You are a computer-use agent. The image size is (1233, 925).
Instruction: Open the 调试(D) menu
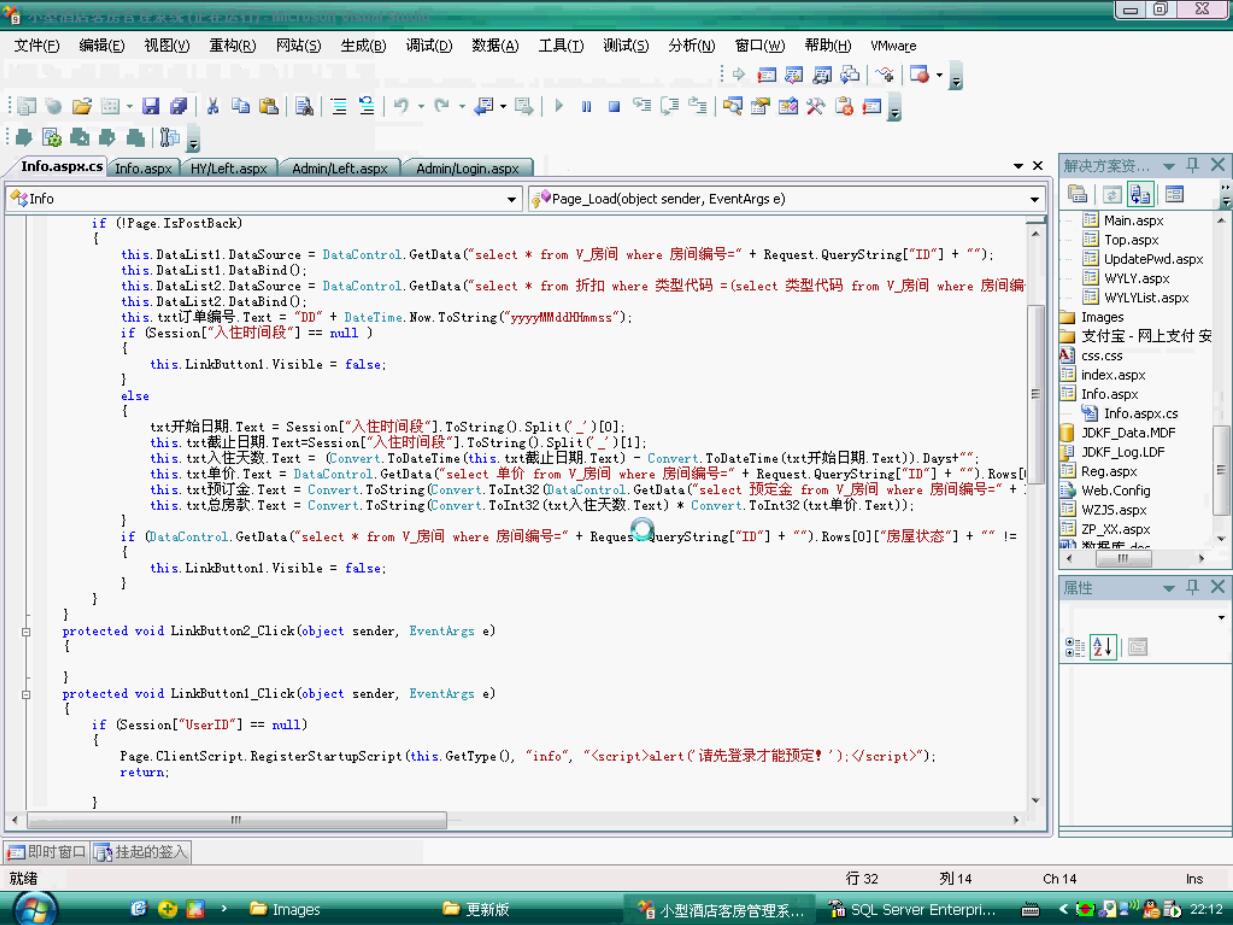point(429,46)
